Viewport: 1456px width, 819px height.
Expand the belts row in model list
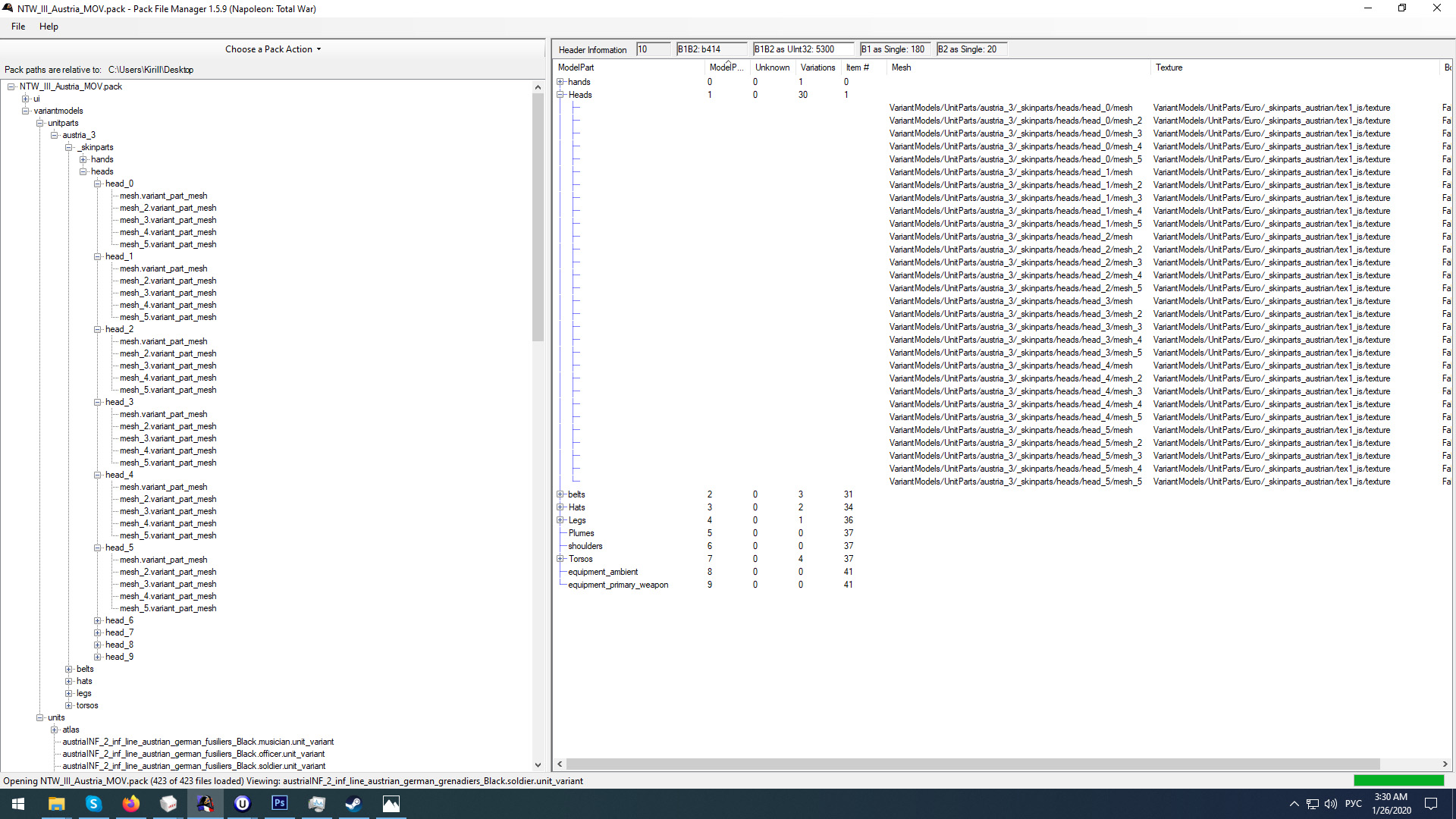point(560,494)
